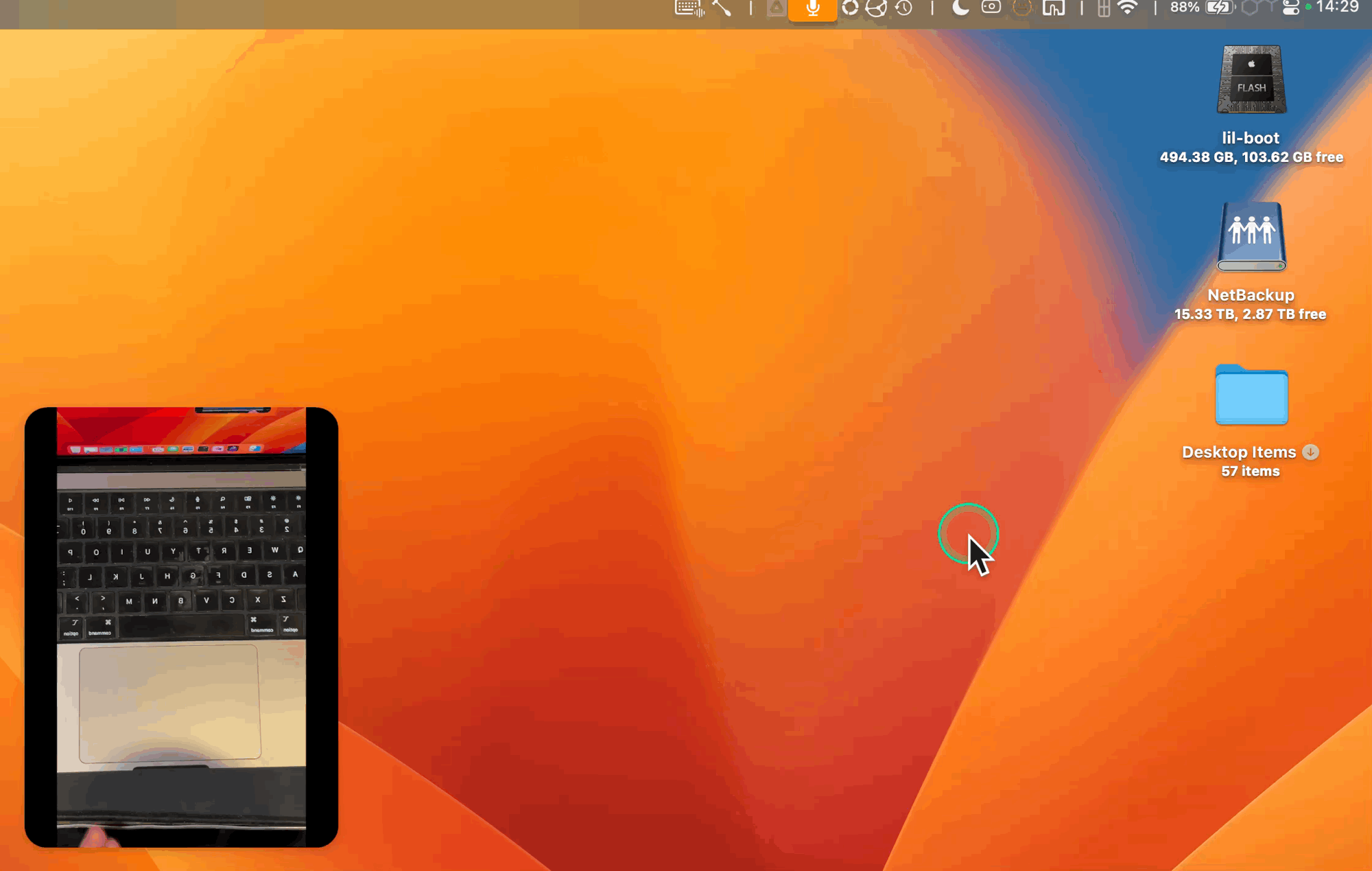Image resolution: width=1372 pixels, height=871 pixels.
Task: Click the Desktop Items iCloud download arrow
Action: point(1310,452)
